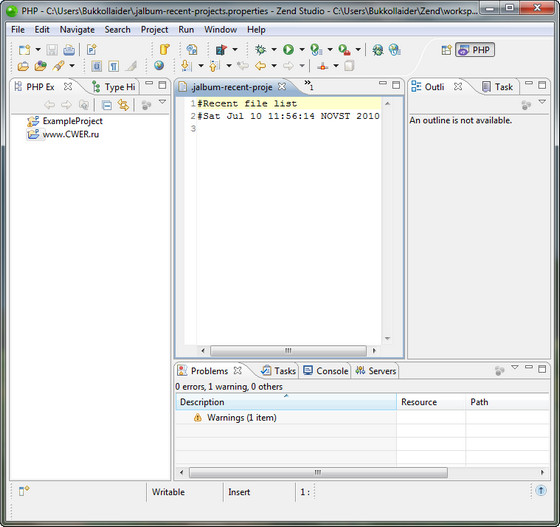Click the Print icon in toolbar
Viewport: 560px width, 527px height.
point(69,50)
